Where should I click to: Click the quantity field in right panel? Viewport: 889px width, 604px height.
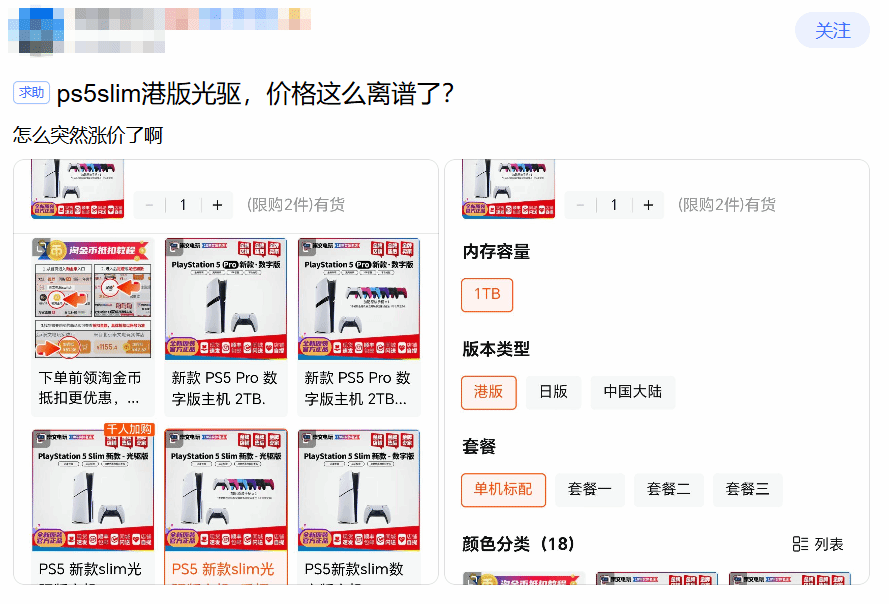tap(614, 205)
